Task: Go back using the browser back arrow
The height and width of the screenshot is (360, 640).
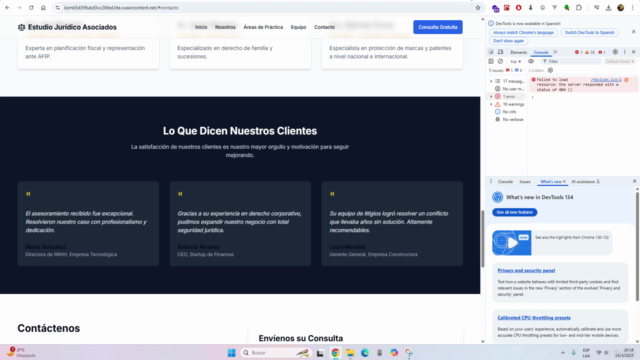Action: tap(7, 8)
